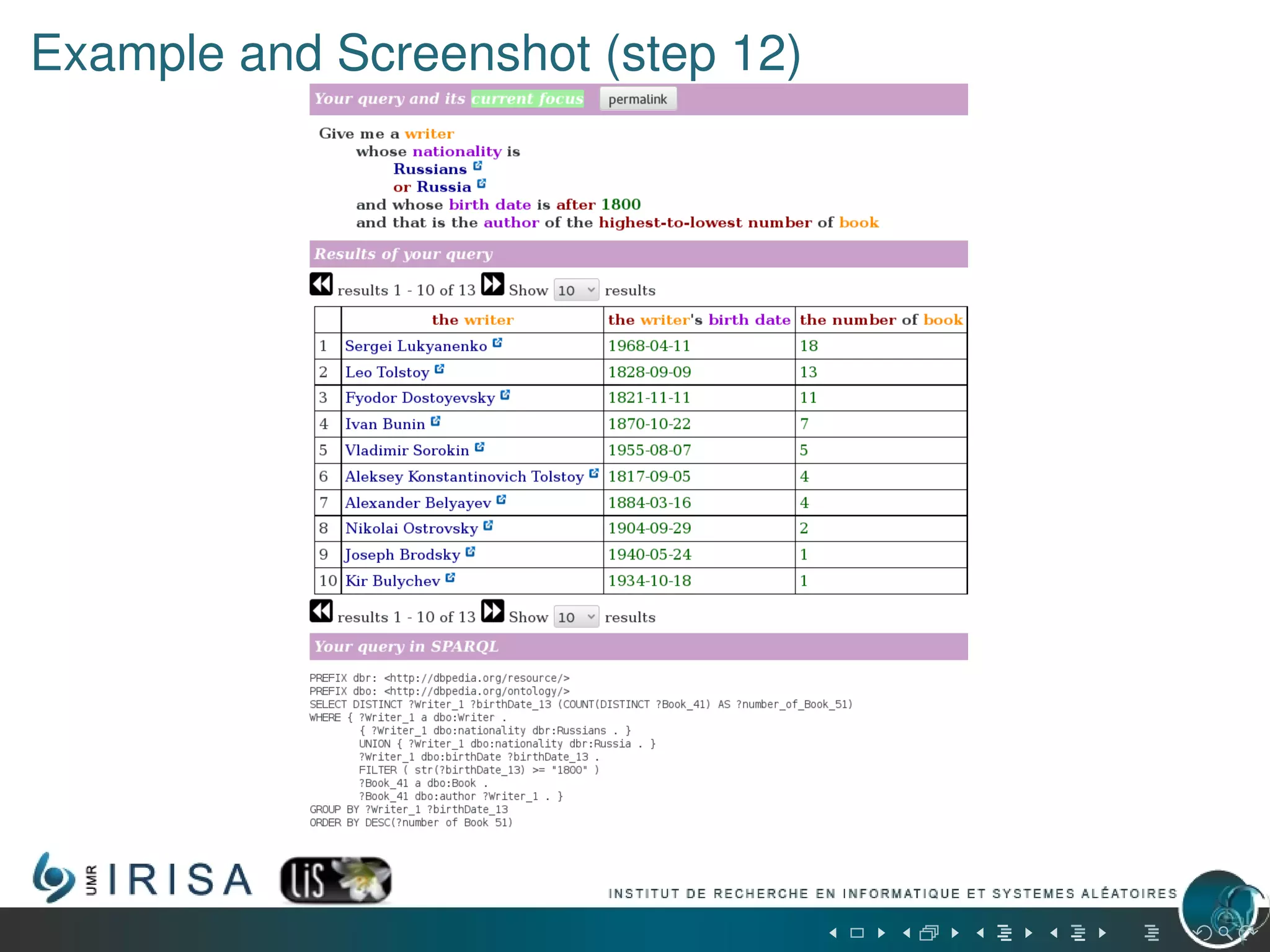Select the Nikolai Ostrovsky writer link
This screenshot has width=1270, height=952.
click(x=412, y=529)
